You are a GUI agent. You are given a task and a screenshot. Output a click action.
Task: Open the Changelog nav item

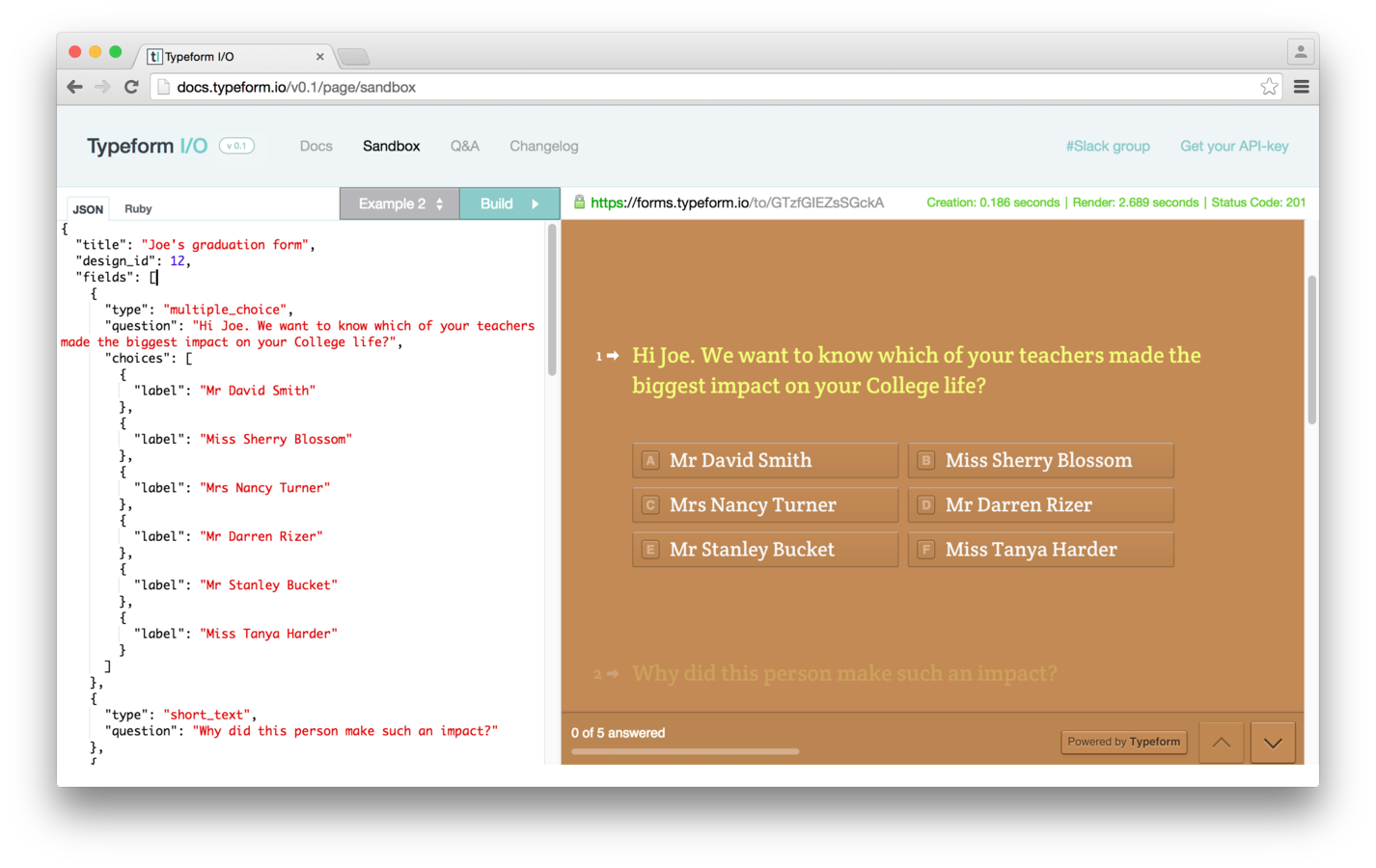tap(544, 147)
